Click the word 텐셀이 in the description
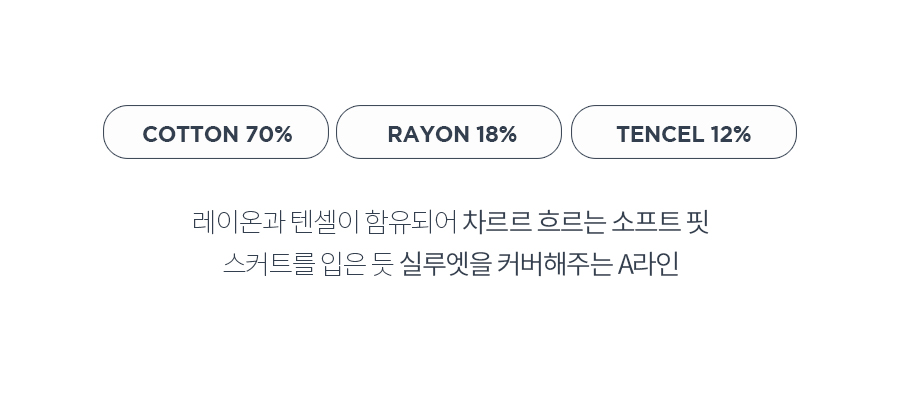This screenshot has height=403, width=900. point(325,222)
